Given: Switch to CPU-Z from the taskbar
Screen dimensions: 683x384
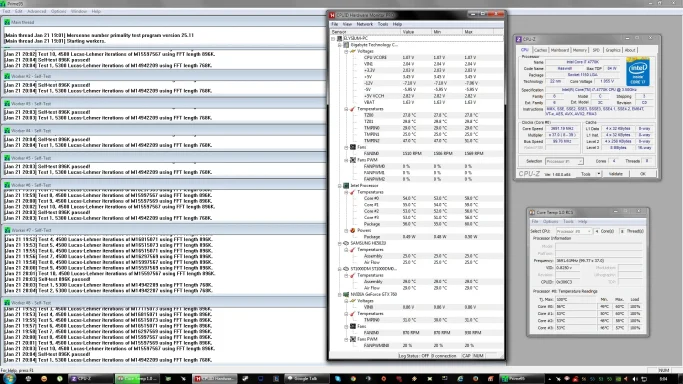Looking at the screenshot, I should coord(90,379).
